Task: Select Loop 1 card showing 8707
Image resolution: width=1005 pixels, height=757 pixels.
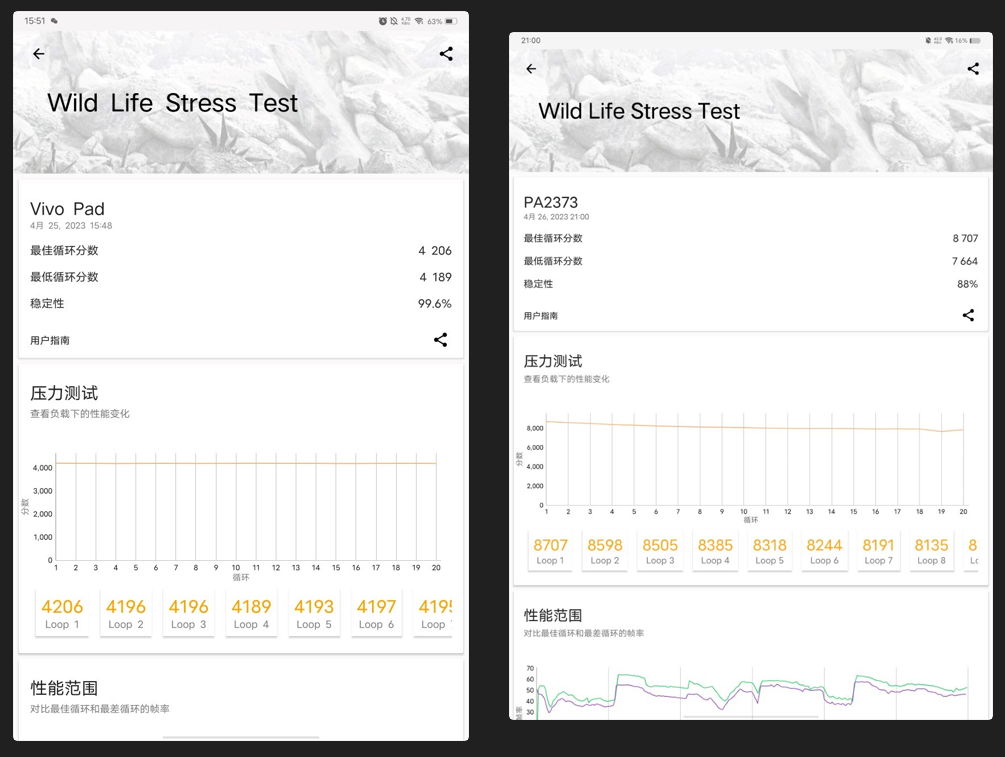Action: pos(551,551)
